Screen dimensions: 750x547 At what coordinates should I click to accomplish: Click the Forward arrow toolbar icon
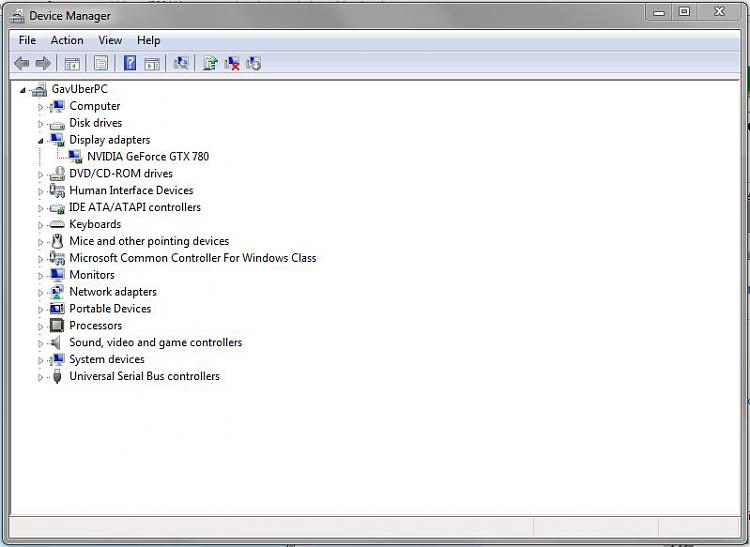[x=43, y=63]
